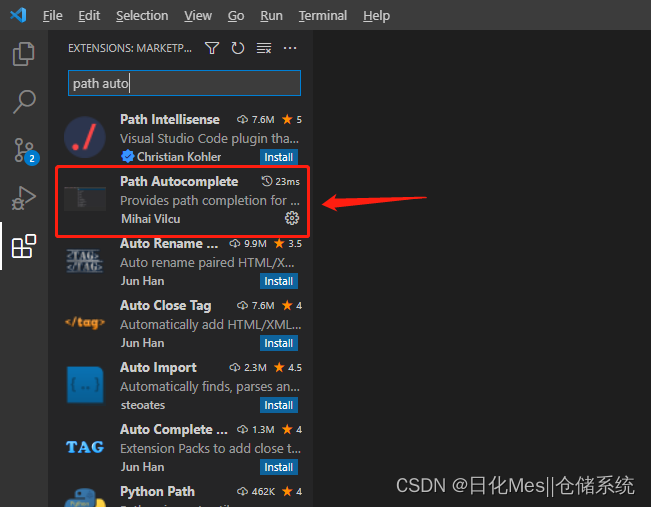Click the Auto Complete Tag extension icon
The width and height of the screenshot is (651, 507).
(x=85, y=447)
